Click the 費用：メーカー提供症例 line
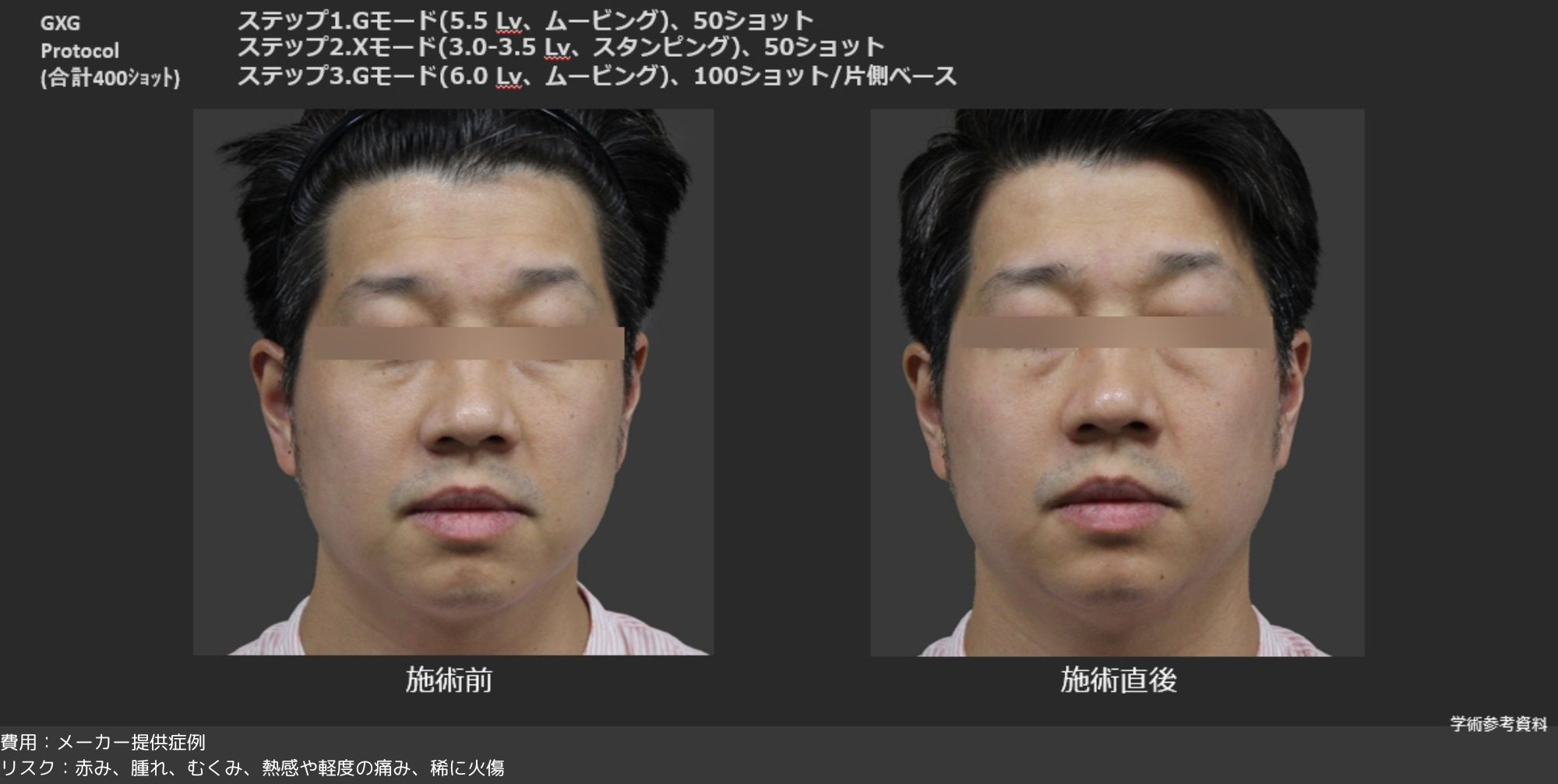The width and height of the screenshot is (1558, 784). pyautogui.click(x=103, y=742)
